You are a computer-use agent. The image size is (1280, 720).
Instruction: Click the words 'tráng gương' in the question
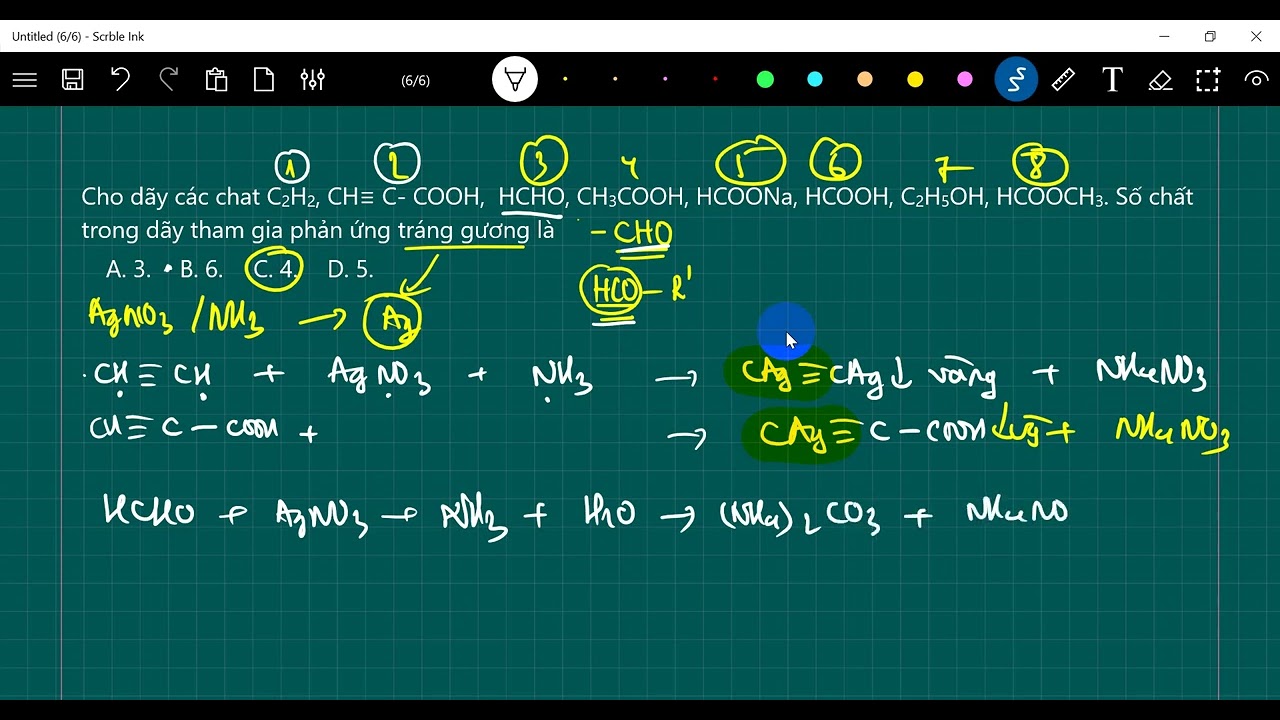(x=463, y=231)
